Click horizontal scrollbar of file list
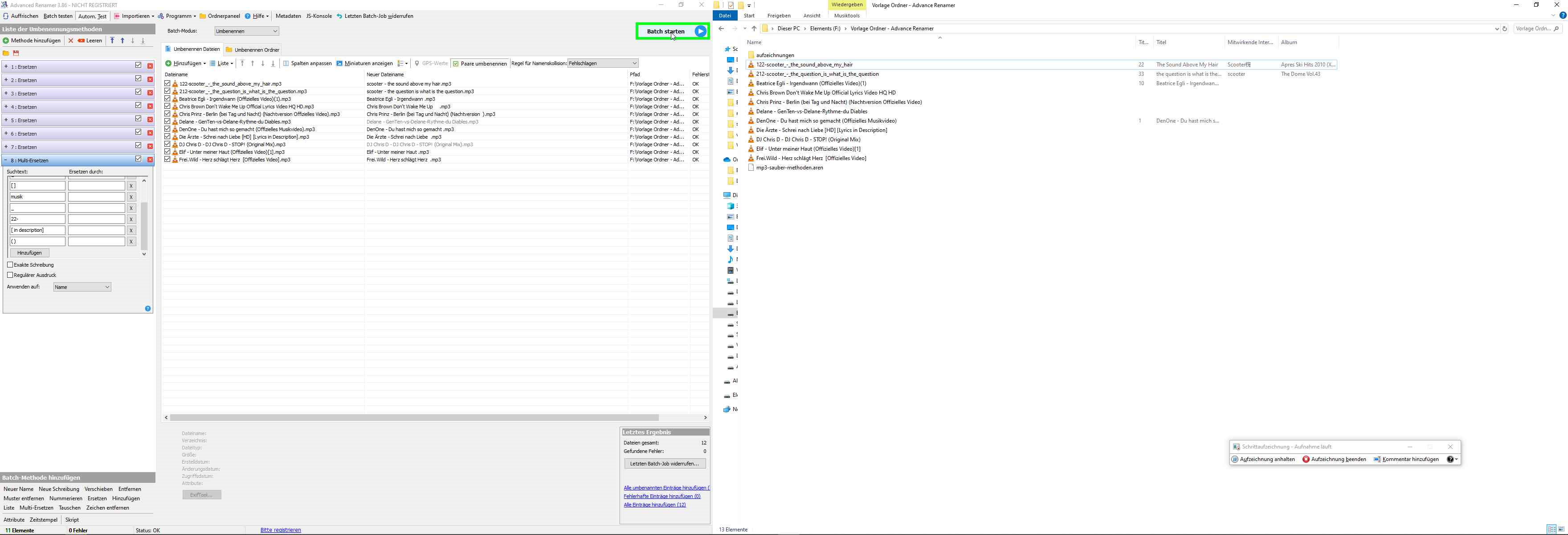This screenshot has width=1568, height=535. [414, 417]
